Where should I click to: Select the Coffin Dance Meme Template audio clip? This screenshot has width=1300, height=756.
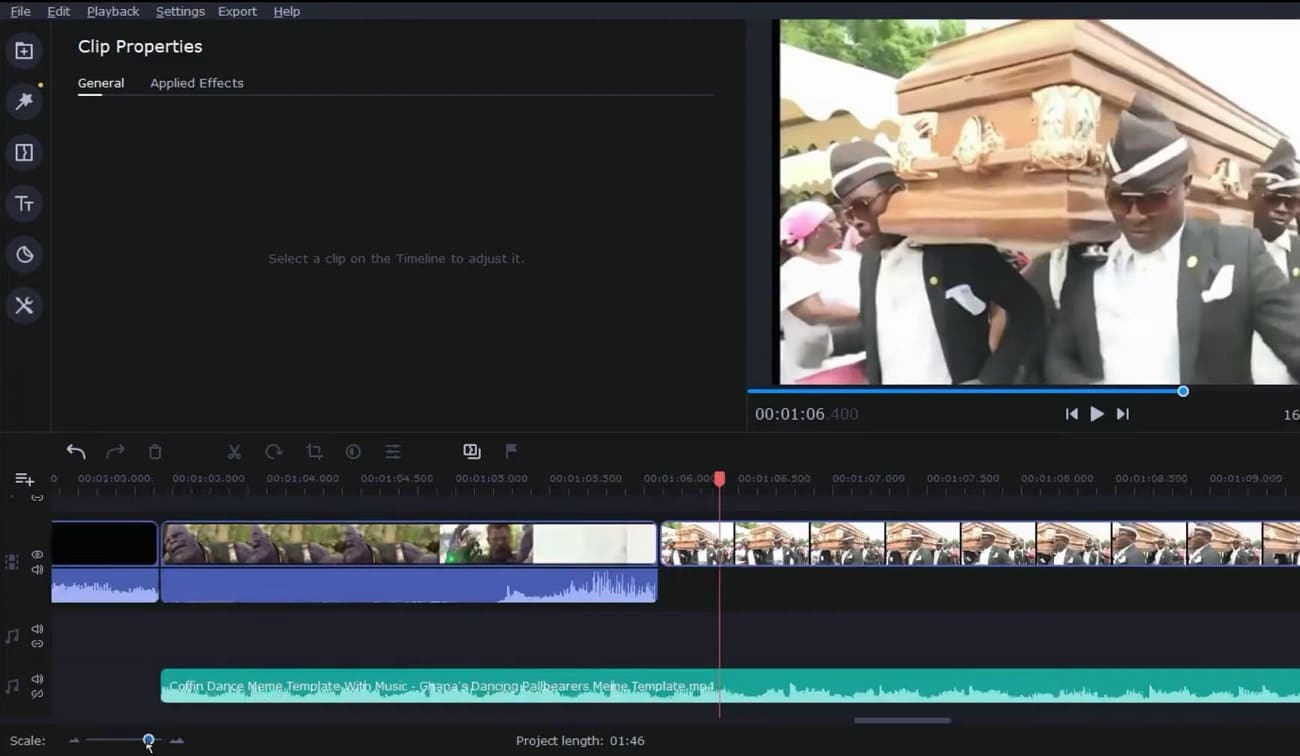tap(730, 686)
